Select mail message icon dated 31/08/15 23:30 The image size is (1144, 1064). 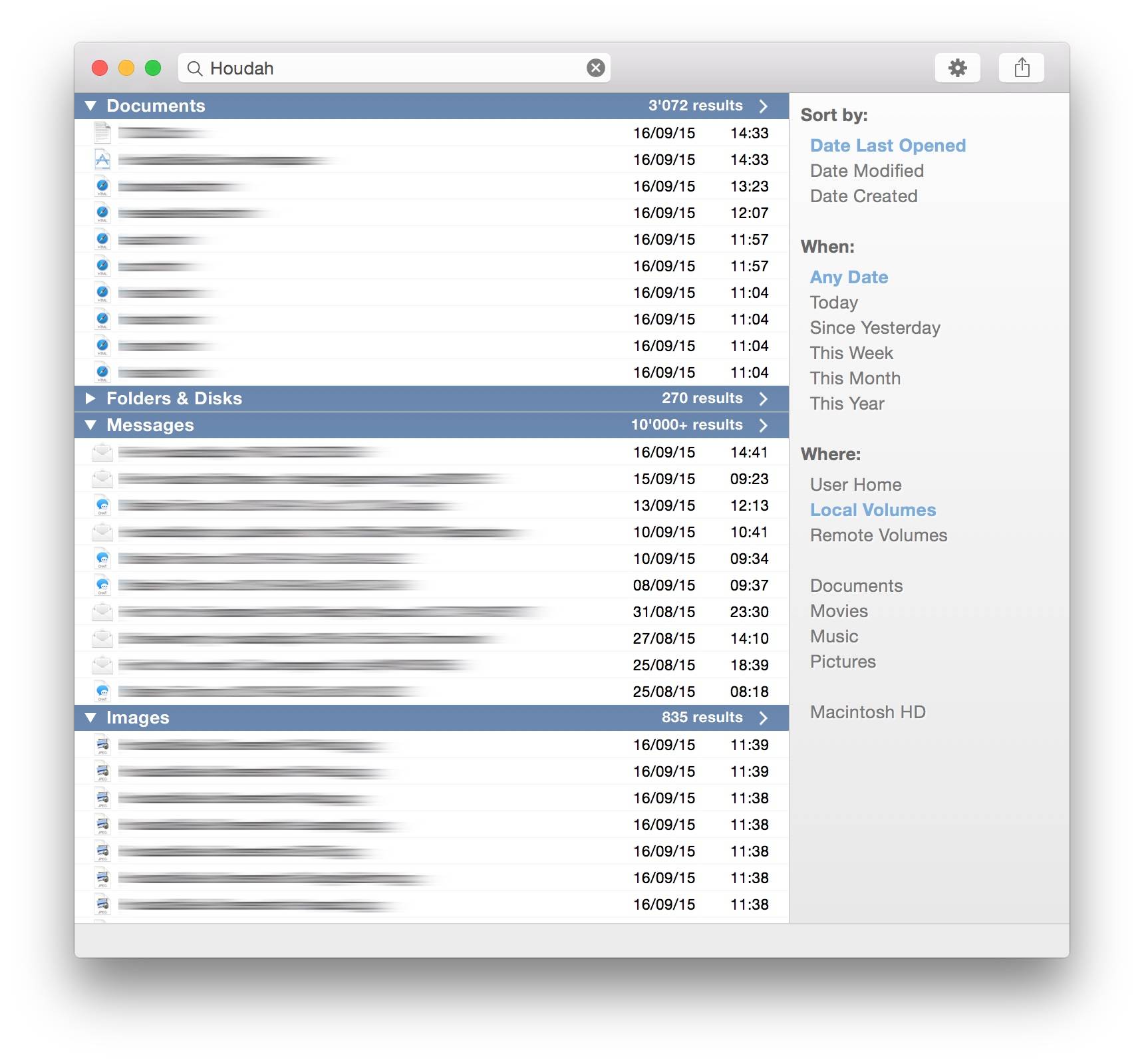point(102,612)
